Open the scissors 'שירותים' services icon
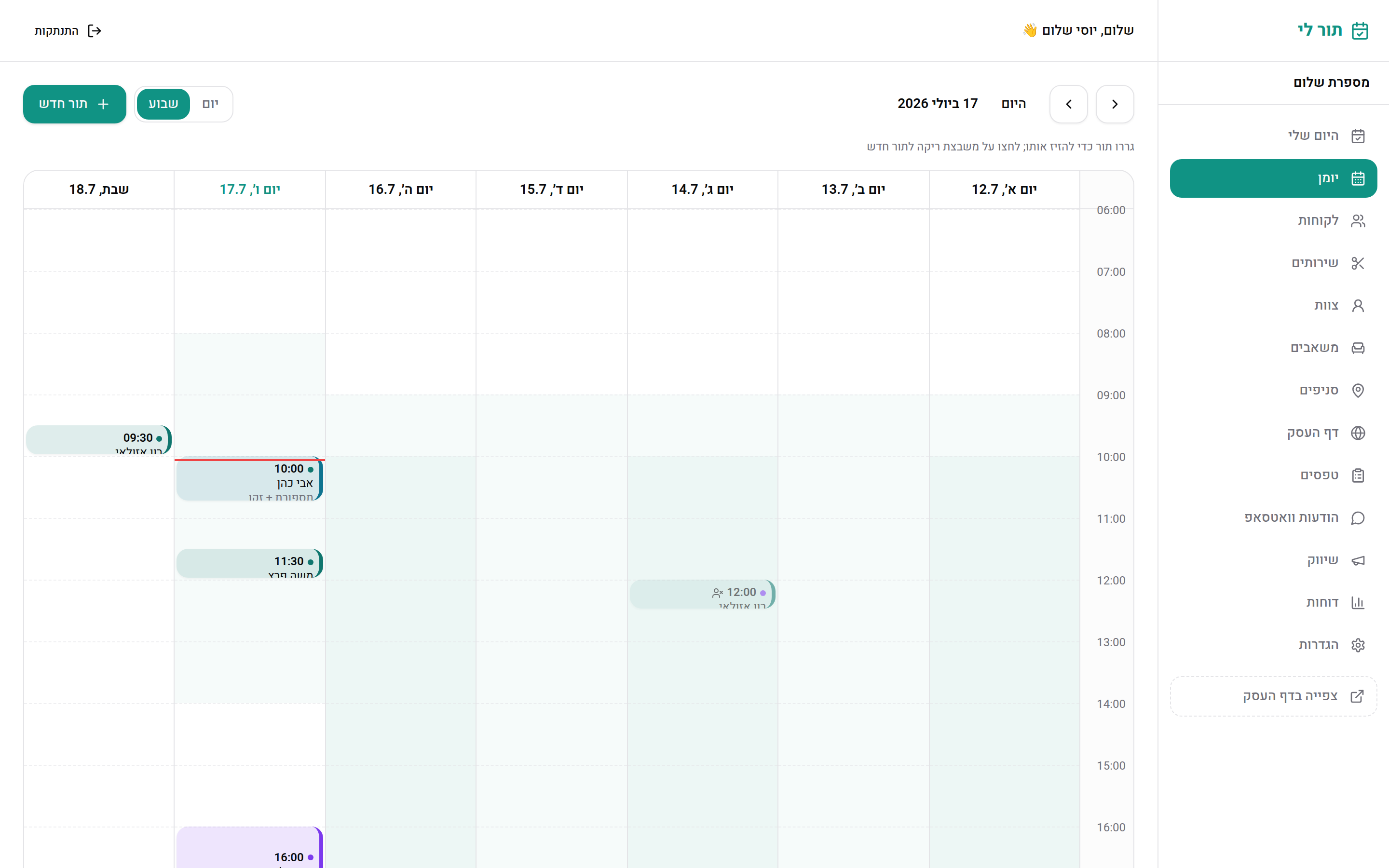 coord(1358,263)
